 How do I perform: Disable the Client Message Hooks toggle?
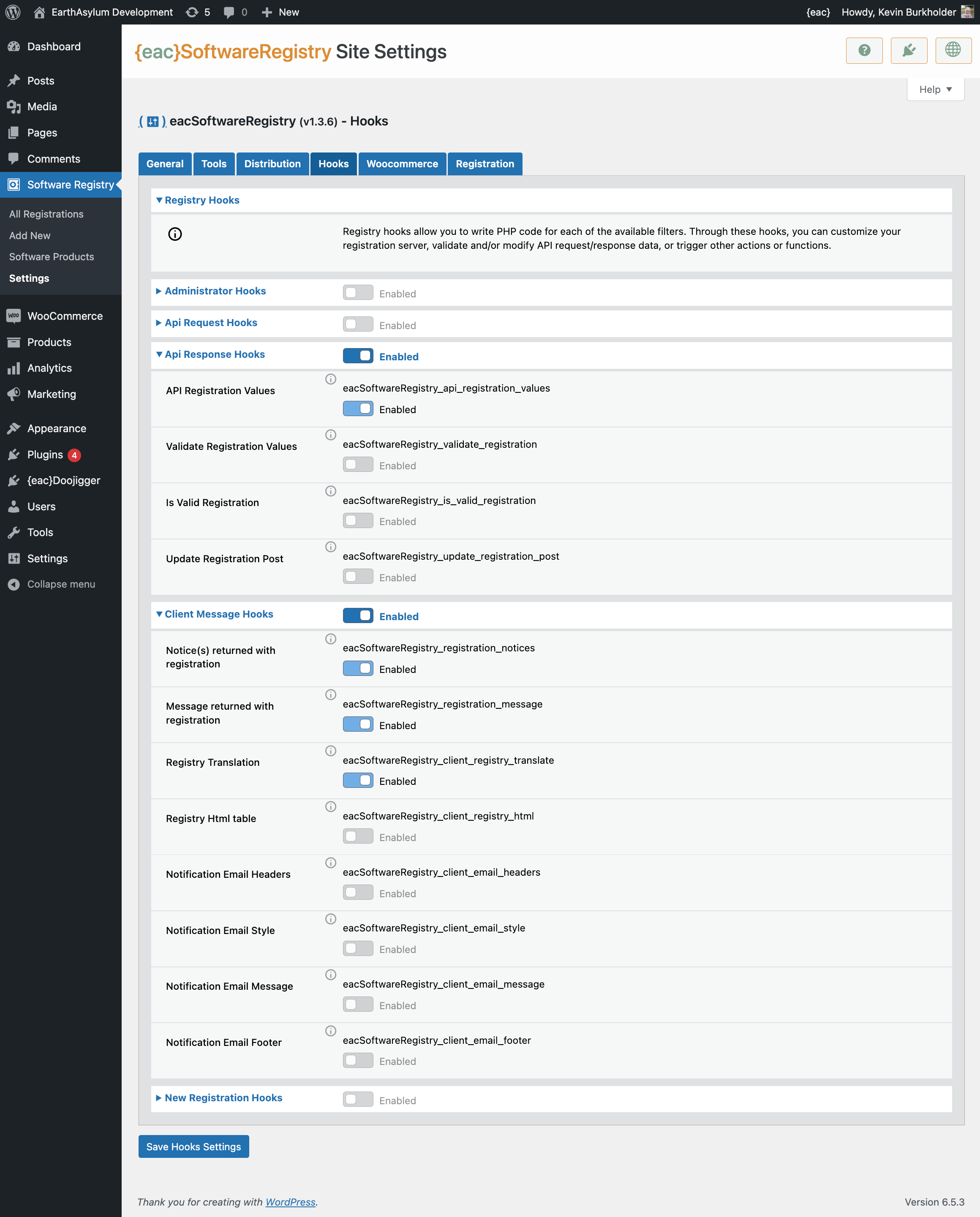click(358, 615)
